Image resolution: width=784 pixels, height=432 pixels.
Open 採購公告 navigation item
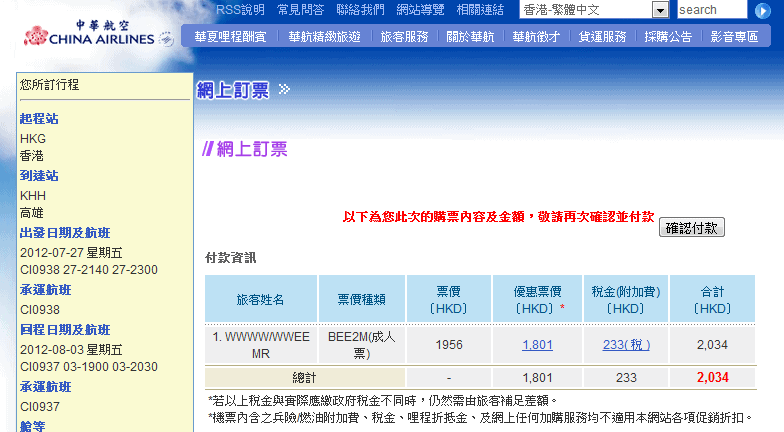pyautogui.click(x=668, y=37)
